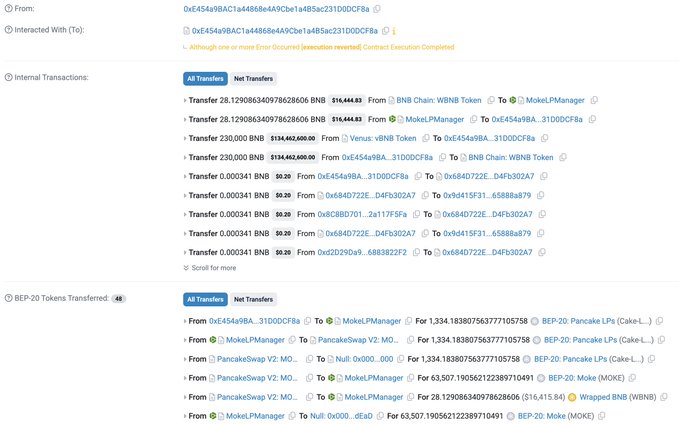
Task: Open Null: 0x000...dEaD address link
Action: pyautogui.click(x=341, y=416)
